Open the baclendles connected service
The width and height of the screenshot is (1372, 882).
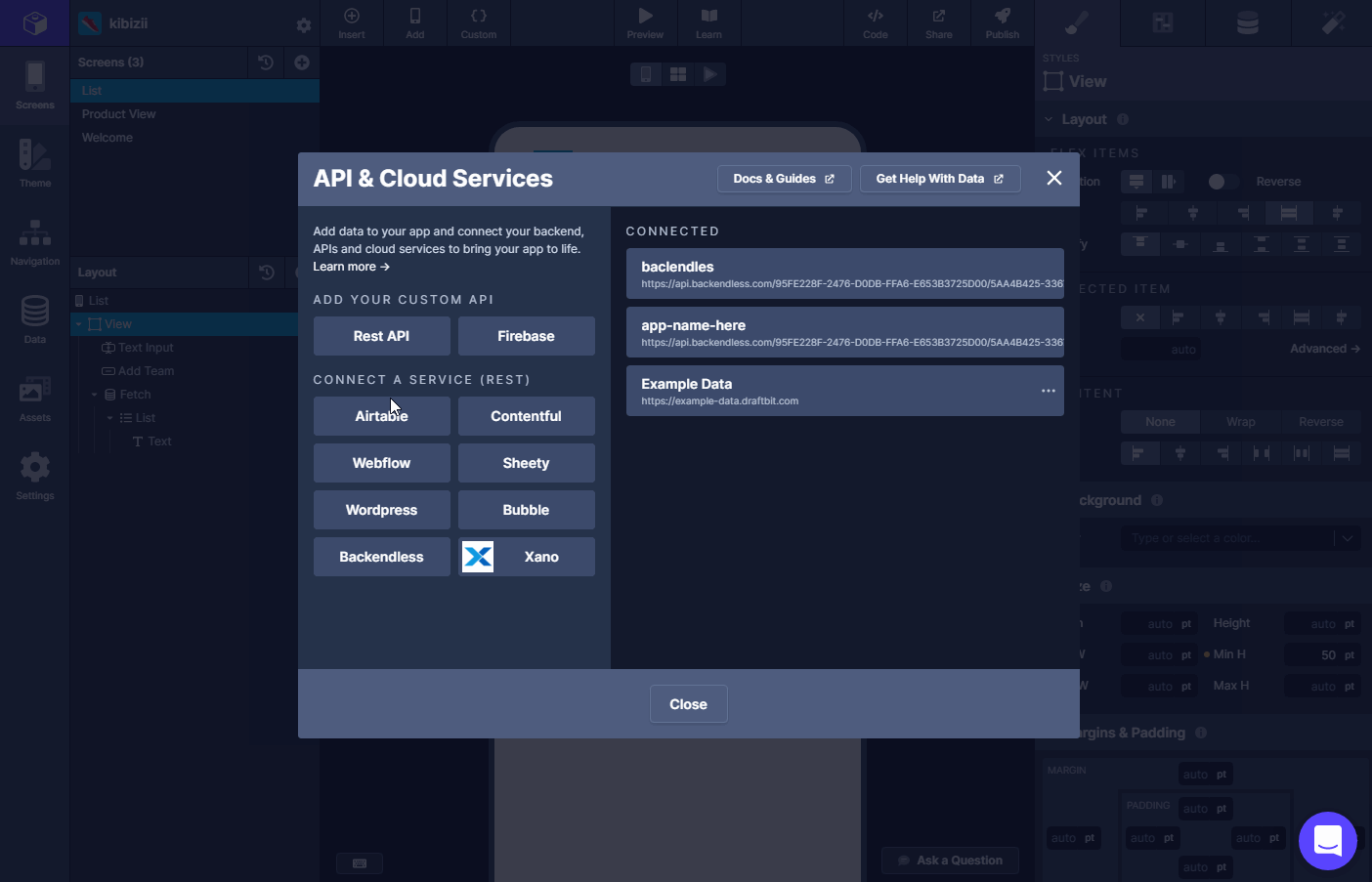point(844,273)
